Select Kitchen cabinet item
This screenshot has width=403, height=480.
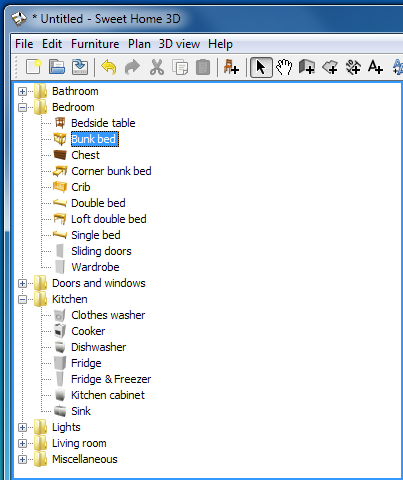point(108,395)
